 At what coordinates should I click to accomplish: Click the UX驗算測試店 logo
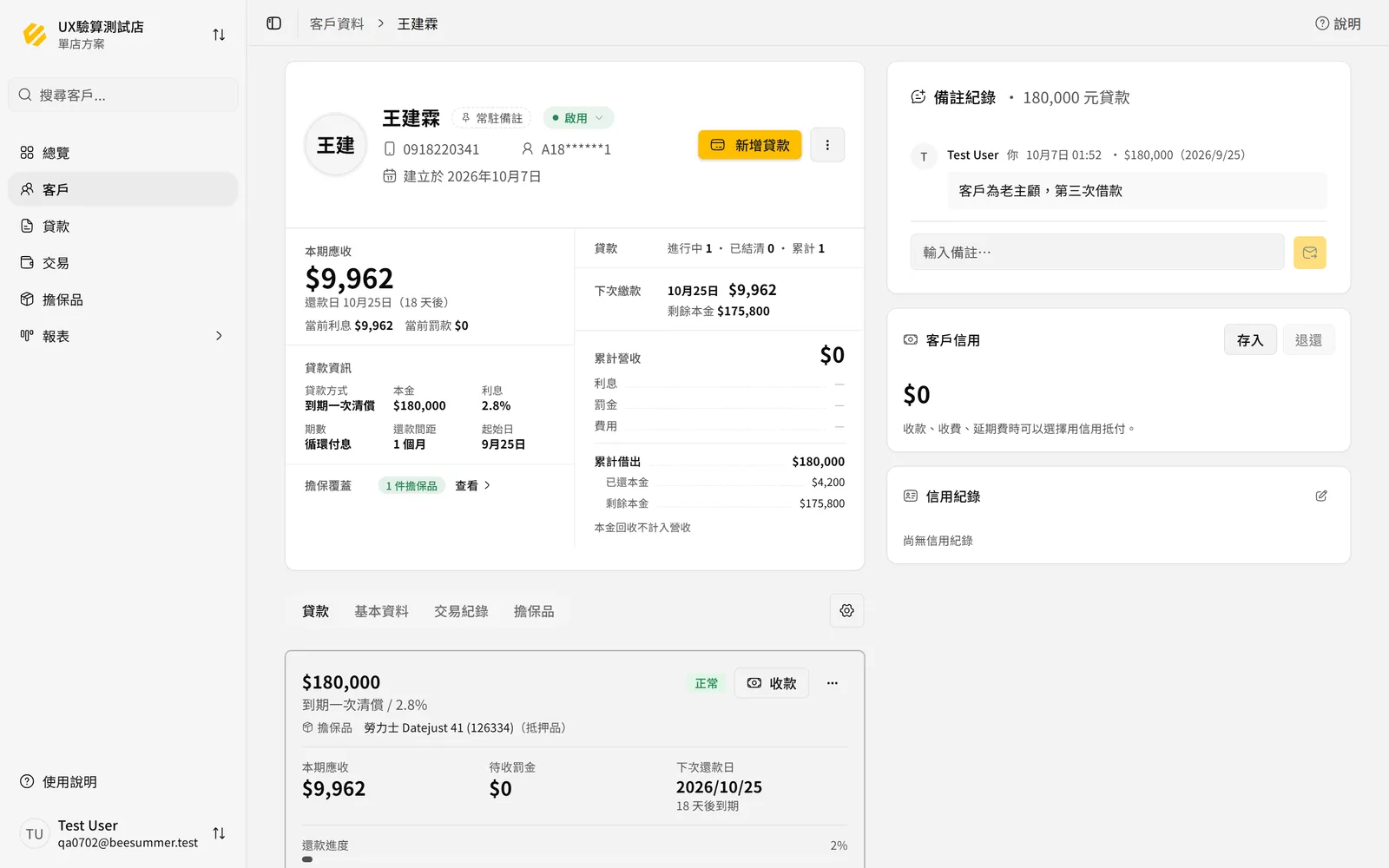(35, 35)
